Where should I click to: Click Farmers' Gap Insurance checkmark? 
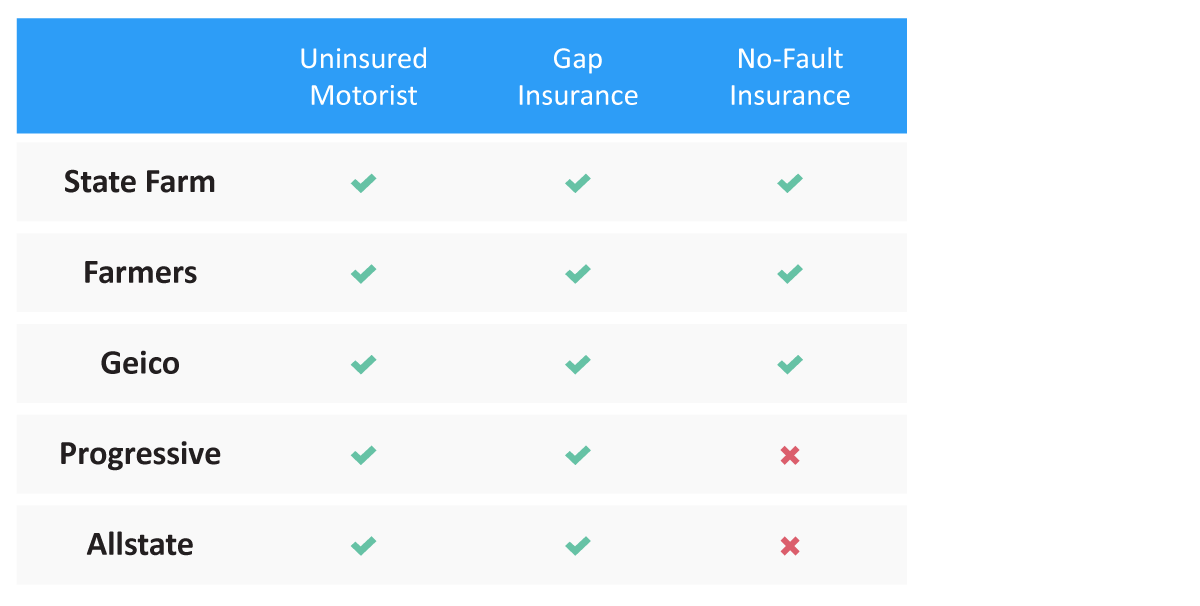tap(577, 273)
